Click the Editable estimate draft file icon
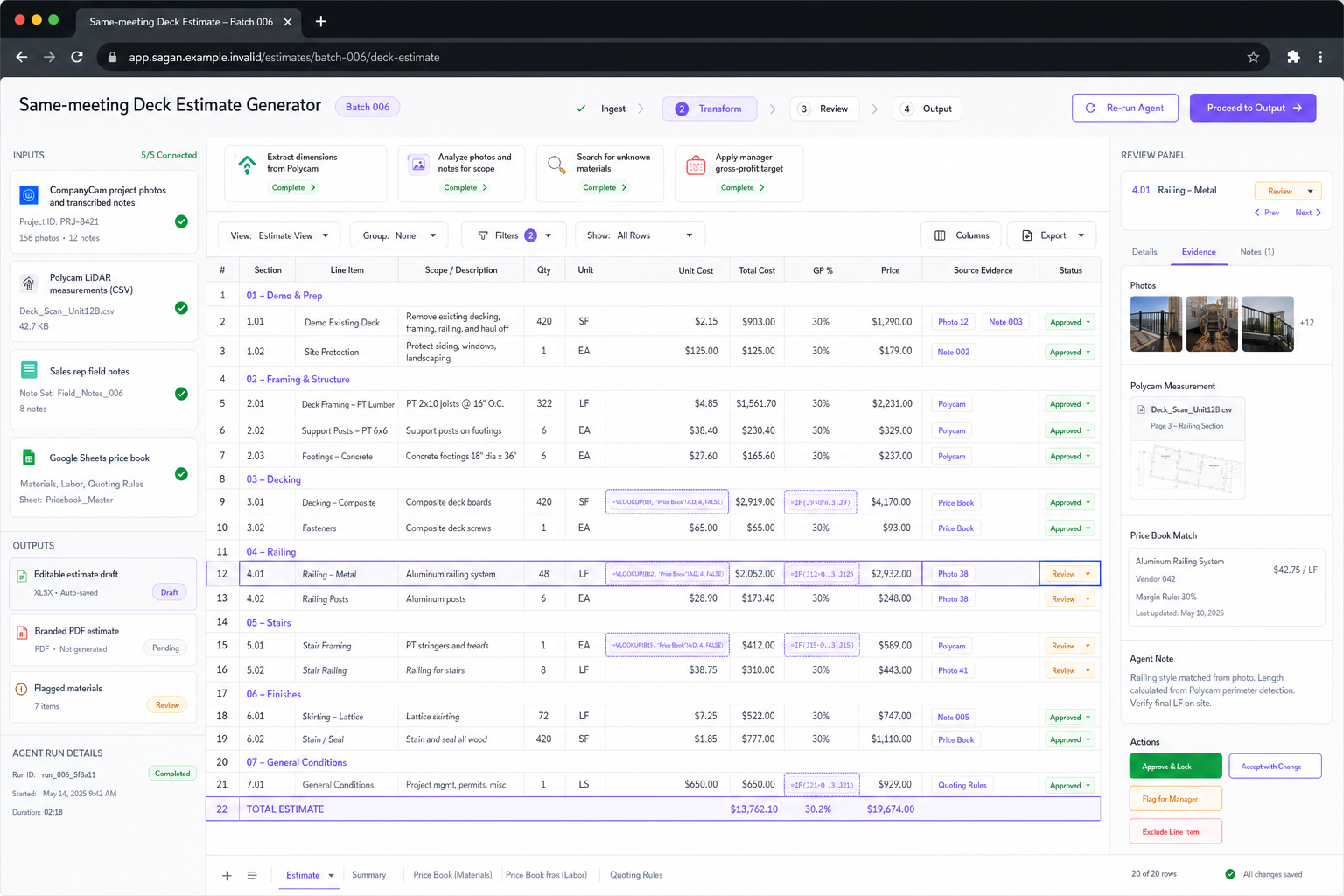Image resolution: width=1344 pixels, height=896 pixels. [23, 576]
